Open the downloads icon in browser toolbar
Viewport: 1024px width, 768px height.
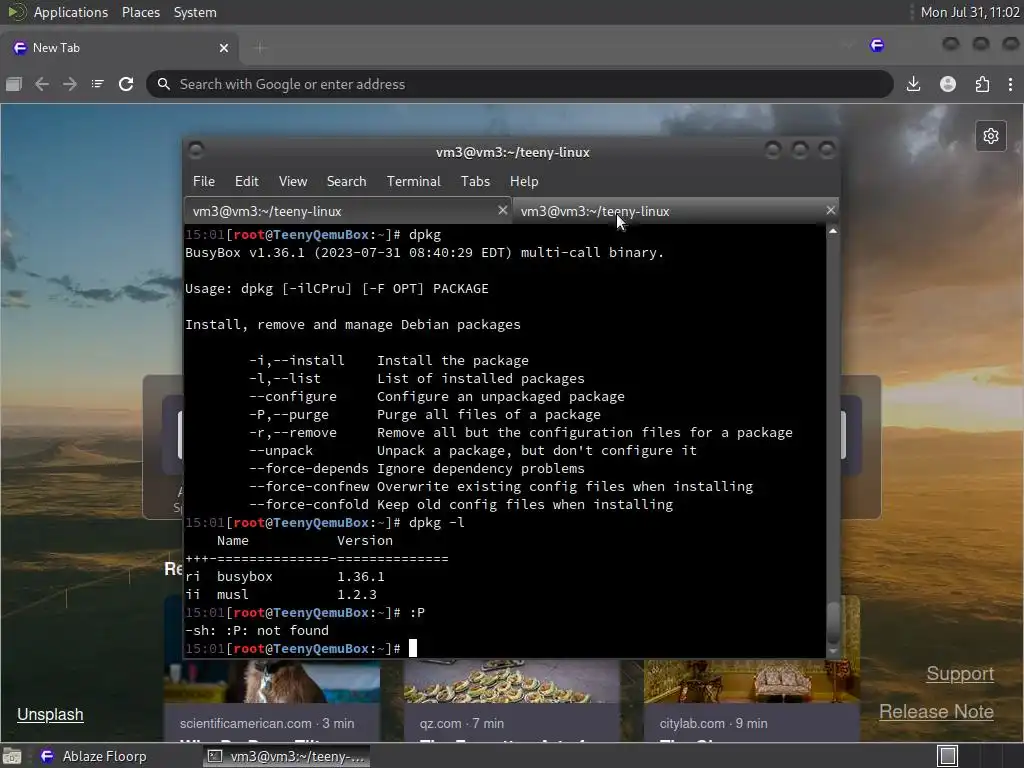(x=914, y=84)
